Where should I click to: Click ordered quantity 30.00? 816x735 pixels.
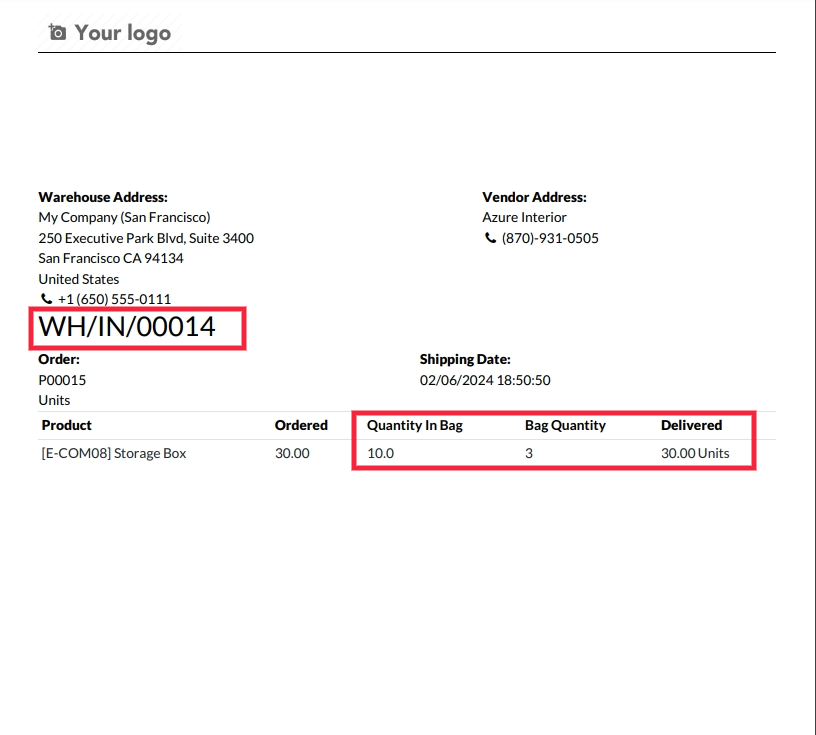tap(292, 453)
